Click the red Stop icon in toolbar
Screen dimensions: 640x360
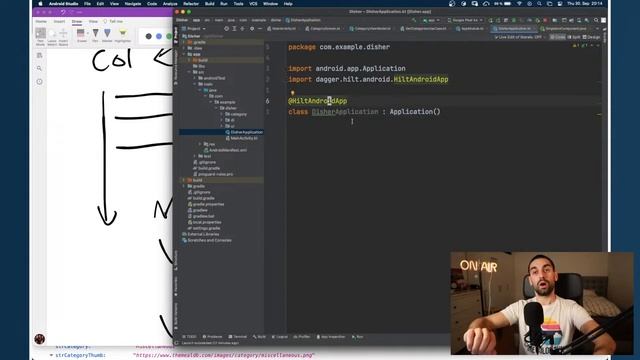545,20
